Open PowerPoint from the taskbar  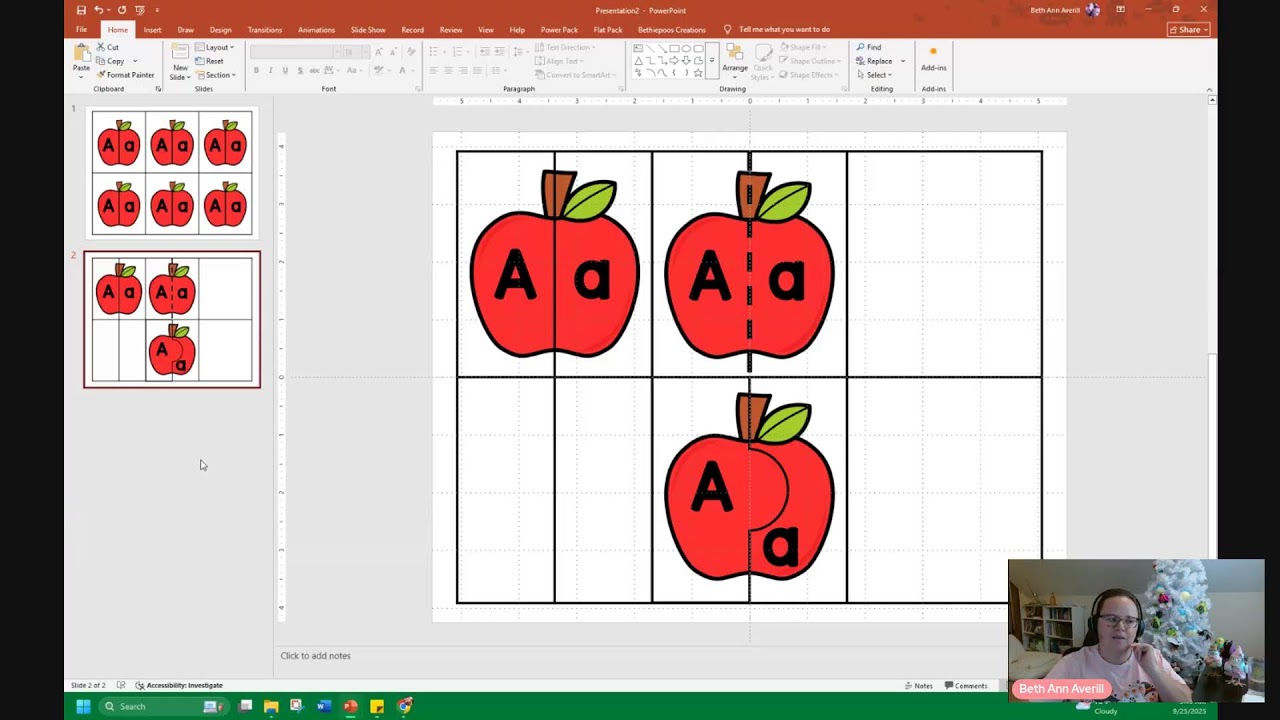[x=350, y=706]
